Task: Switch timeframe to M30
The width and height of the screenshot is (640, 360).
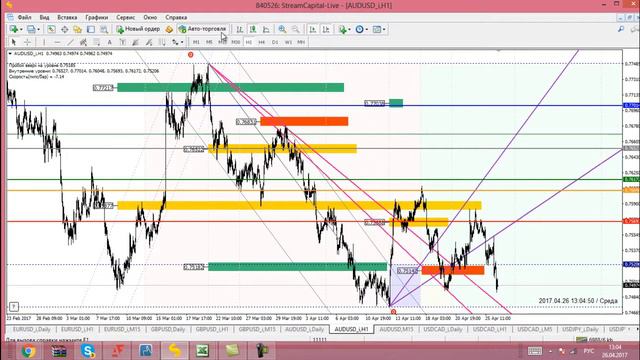Action: tap(236, 42)
